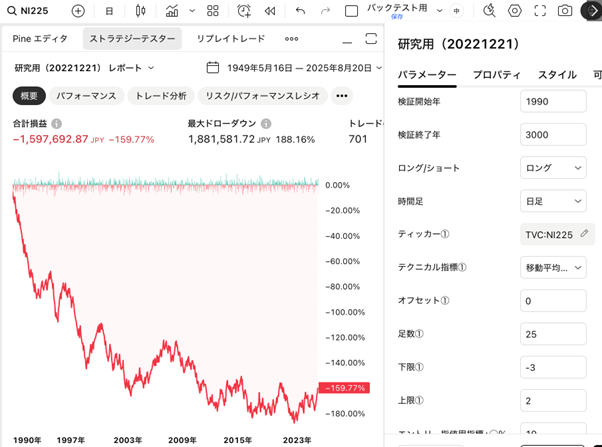This screenshot has height=447, width=602.
Task: Select the パフォーマンス report button
Action: [86, 96]
